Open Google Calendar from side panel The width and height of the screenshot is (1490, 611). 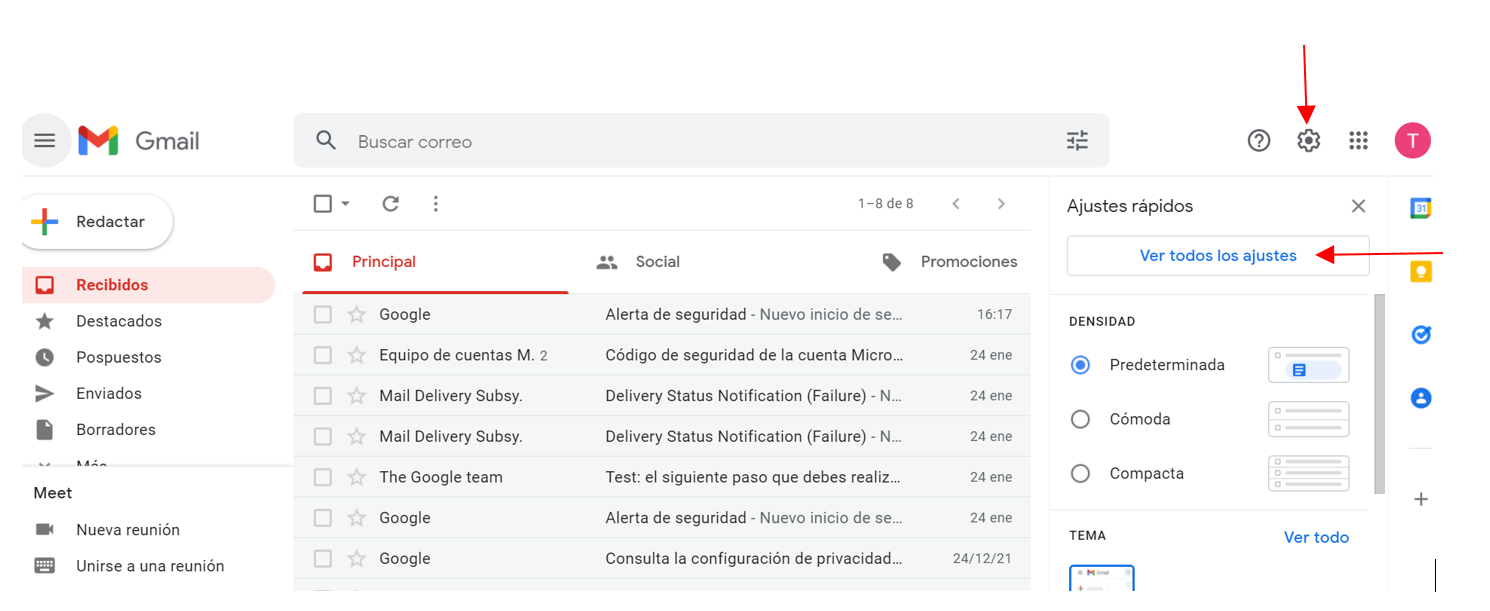(1421, 208)
